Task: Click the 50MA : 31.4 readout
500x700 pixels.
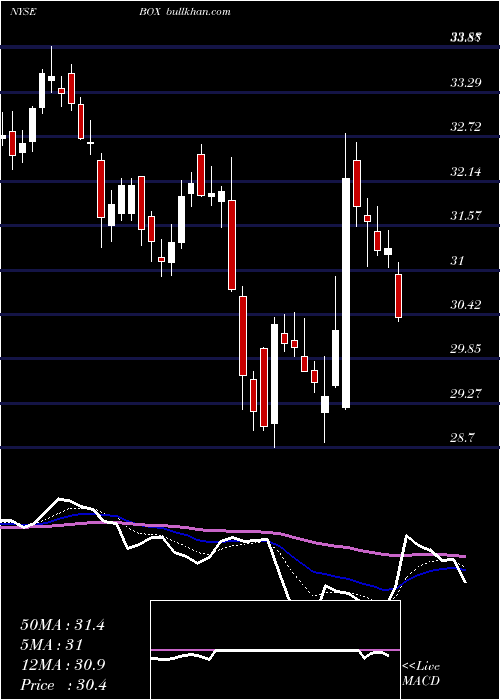Action: (62, 625)
